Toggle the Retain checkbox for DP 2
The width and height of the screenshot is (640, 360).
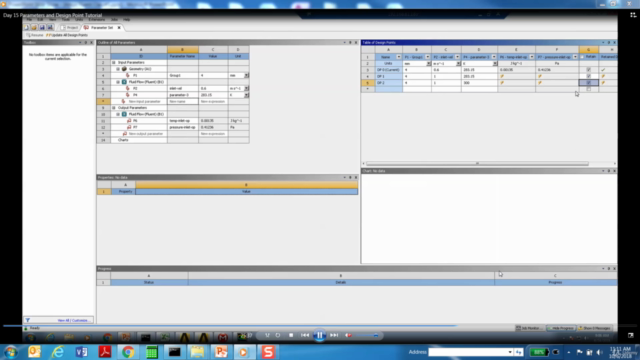(x=589, y=83)
